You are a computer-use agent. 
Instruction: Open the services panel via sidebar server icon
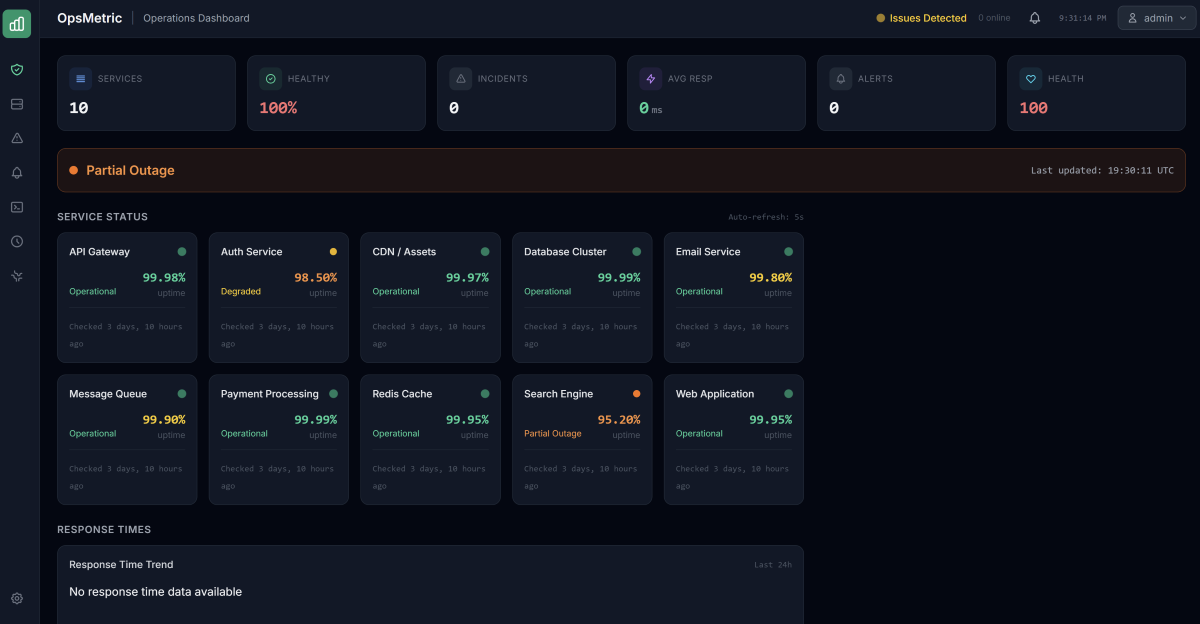point(16,104)
